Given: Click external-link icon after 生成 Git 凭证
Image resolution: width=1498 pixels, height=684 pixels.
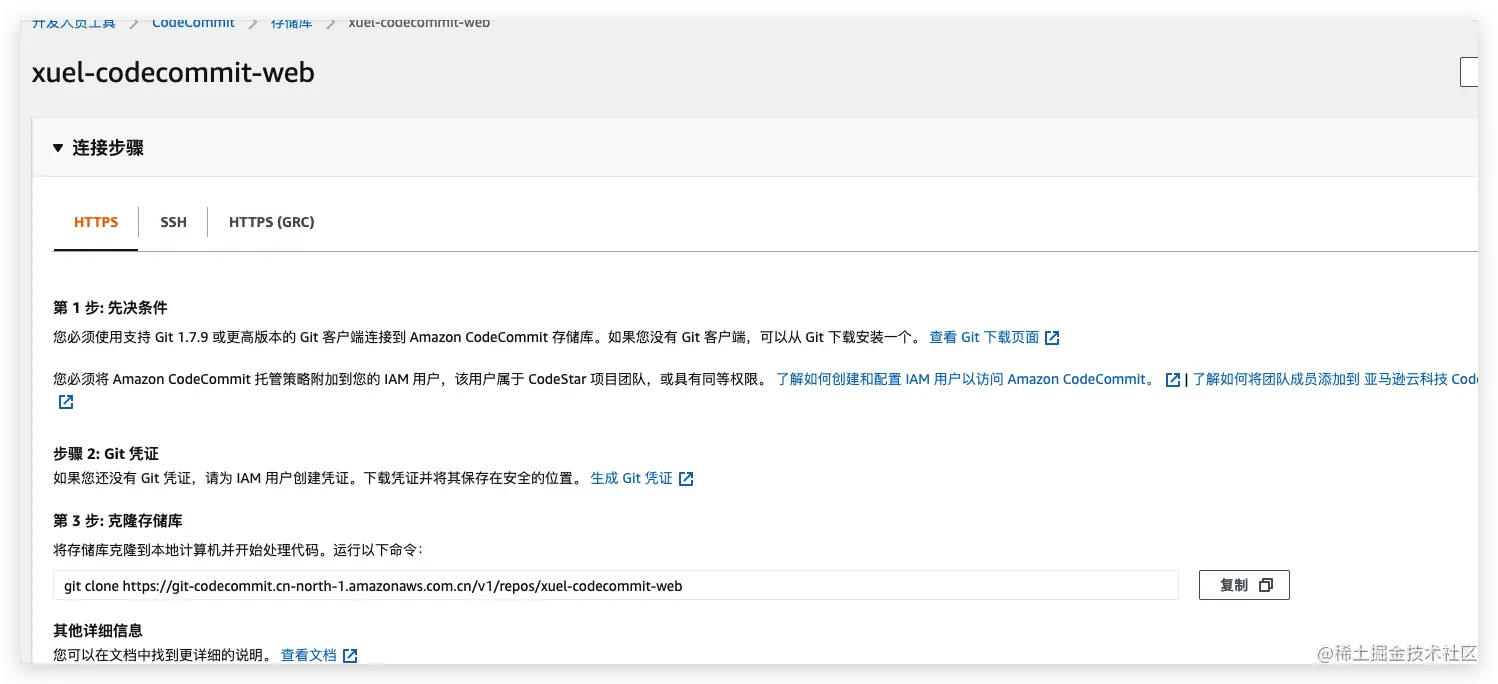Looking at the screenshot, I should 686,479.
